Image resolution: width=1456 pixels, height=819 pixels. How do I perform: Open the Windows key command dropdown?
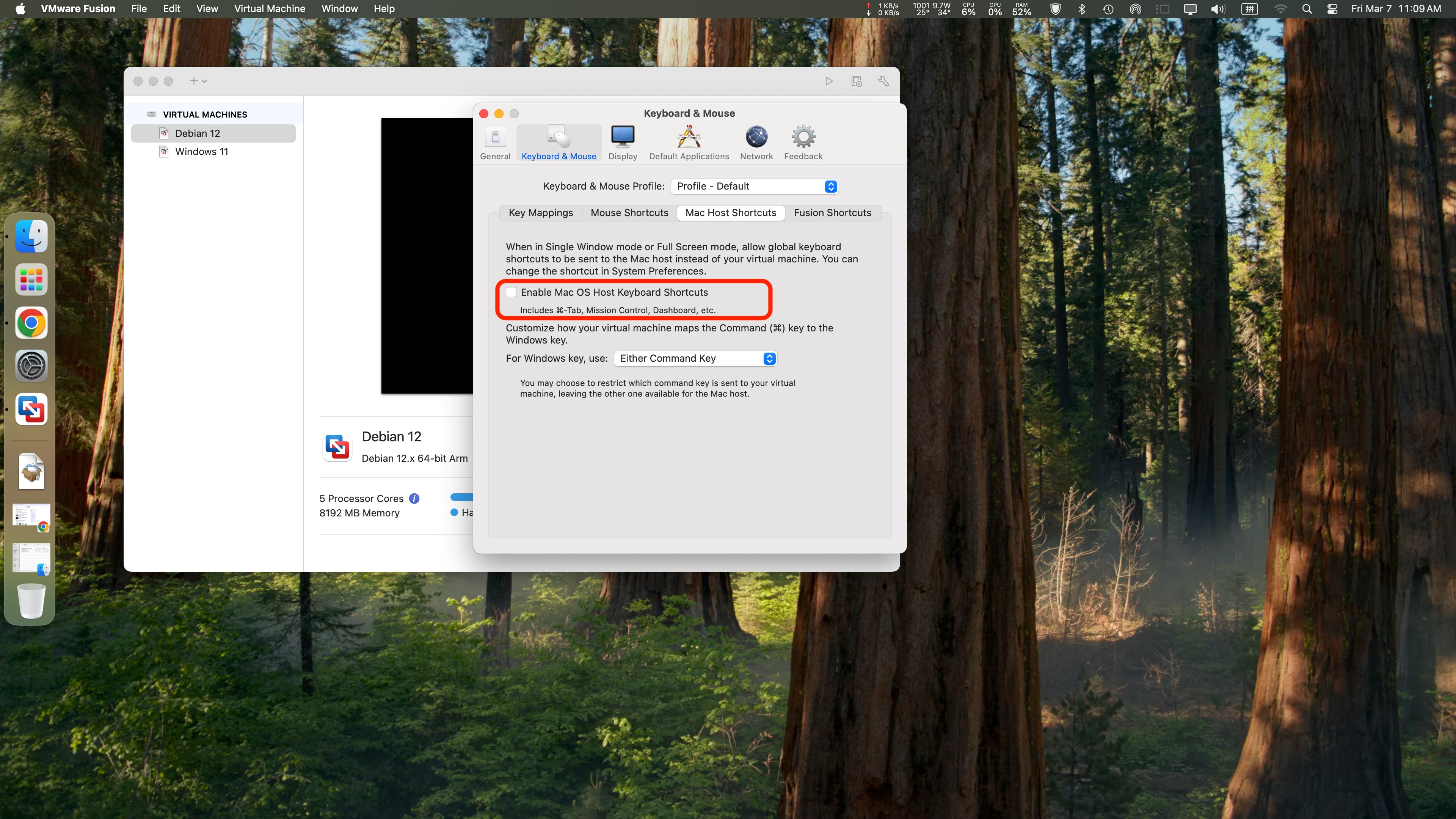point(695,358)
